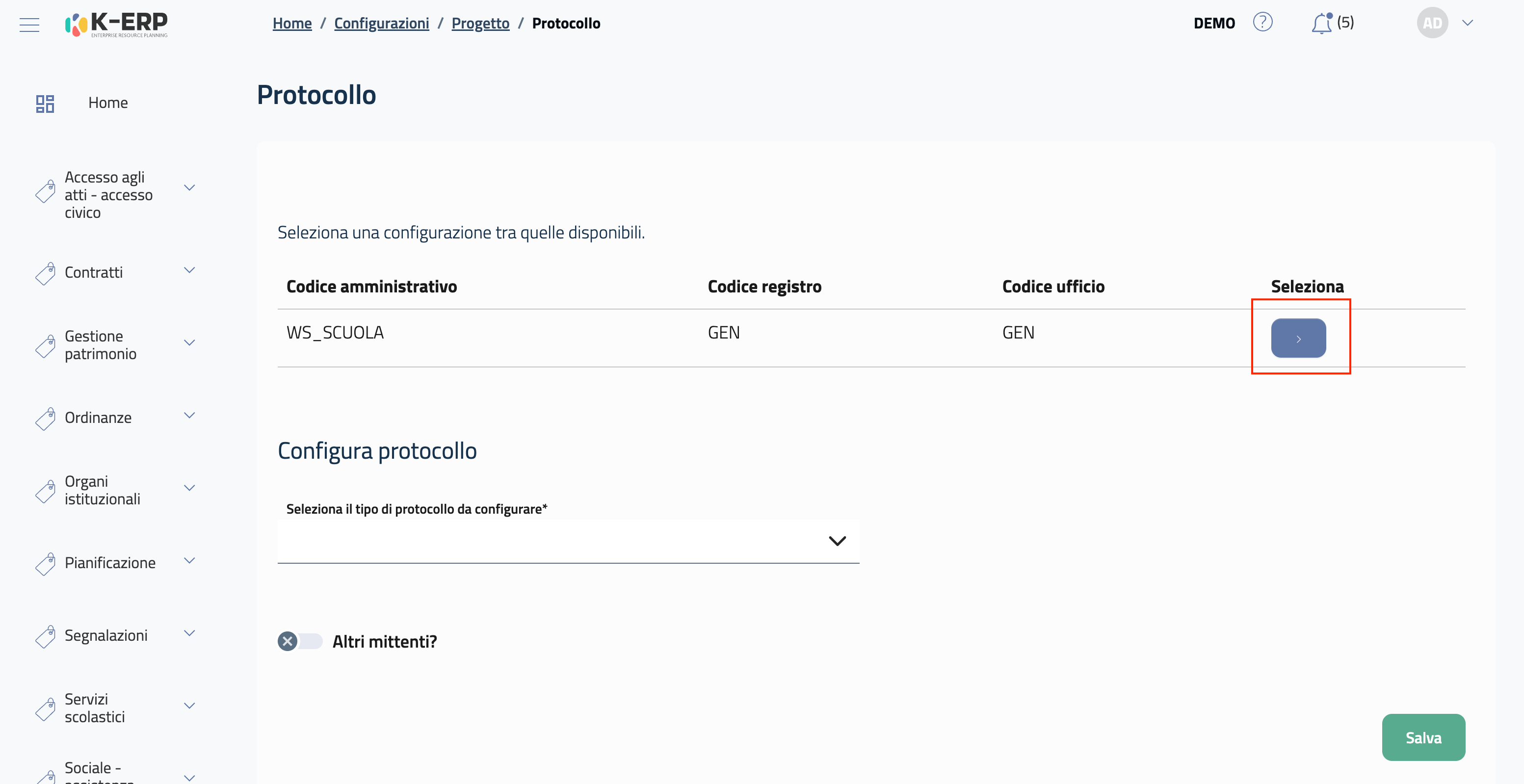Click the Ordinanze tag icon
1524x784 pixels.
point(46,418)
